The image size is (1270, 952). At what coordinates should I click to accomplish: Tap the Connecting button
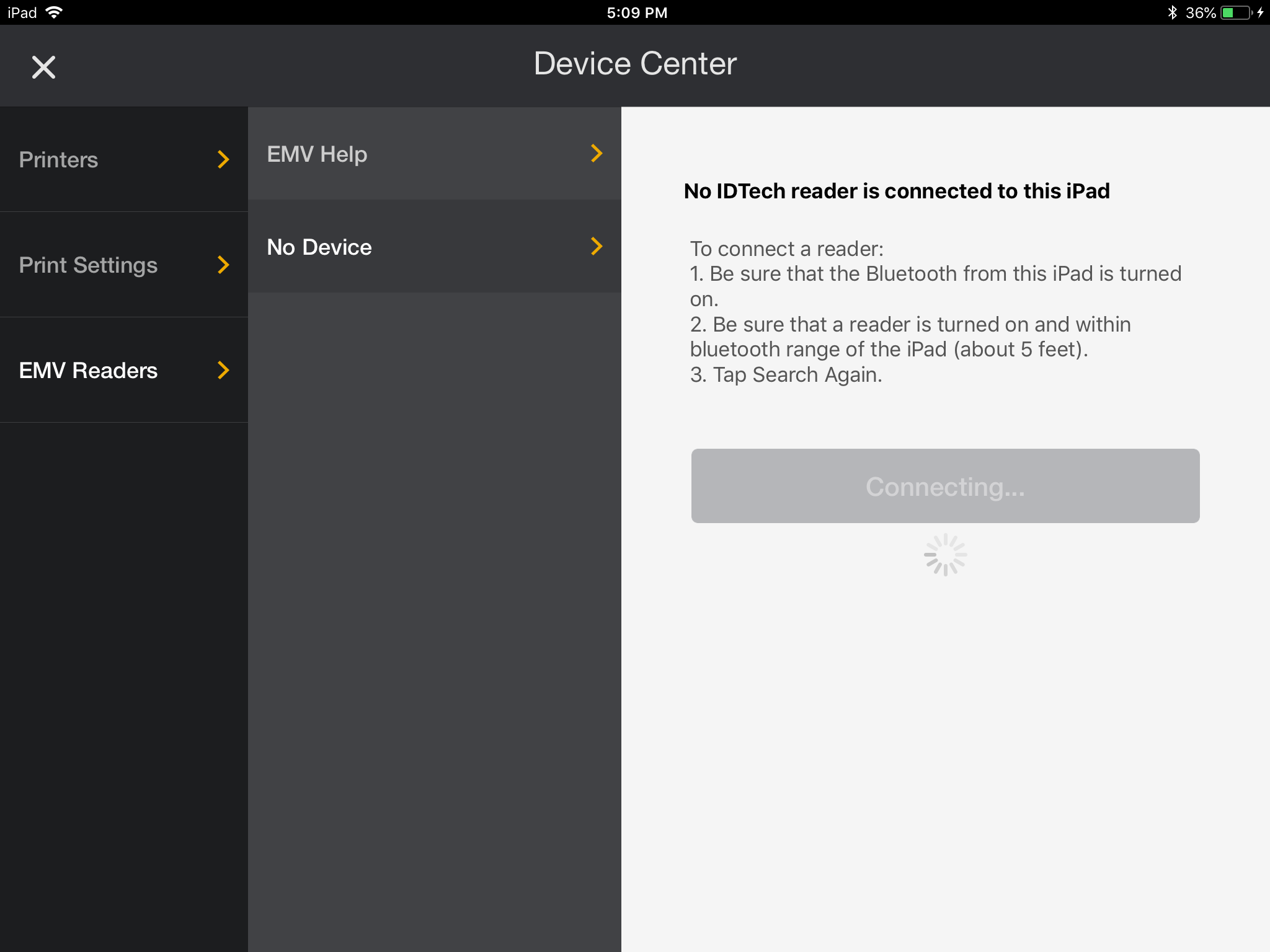[945, 486]
